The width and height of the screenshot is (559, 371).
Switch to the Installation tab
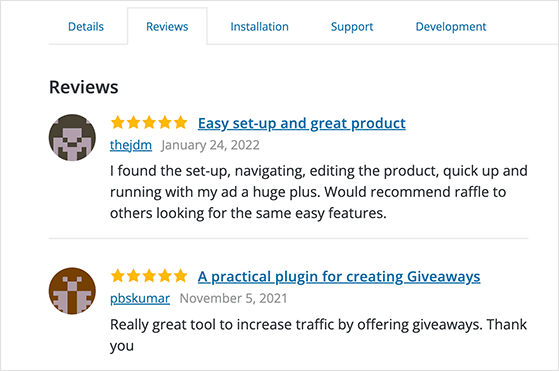(260, 27)
